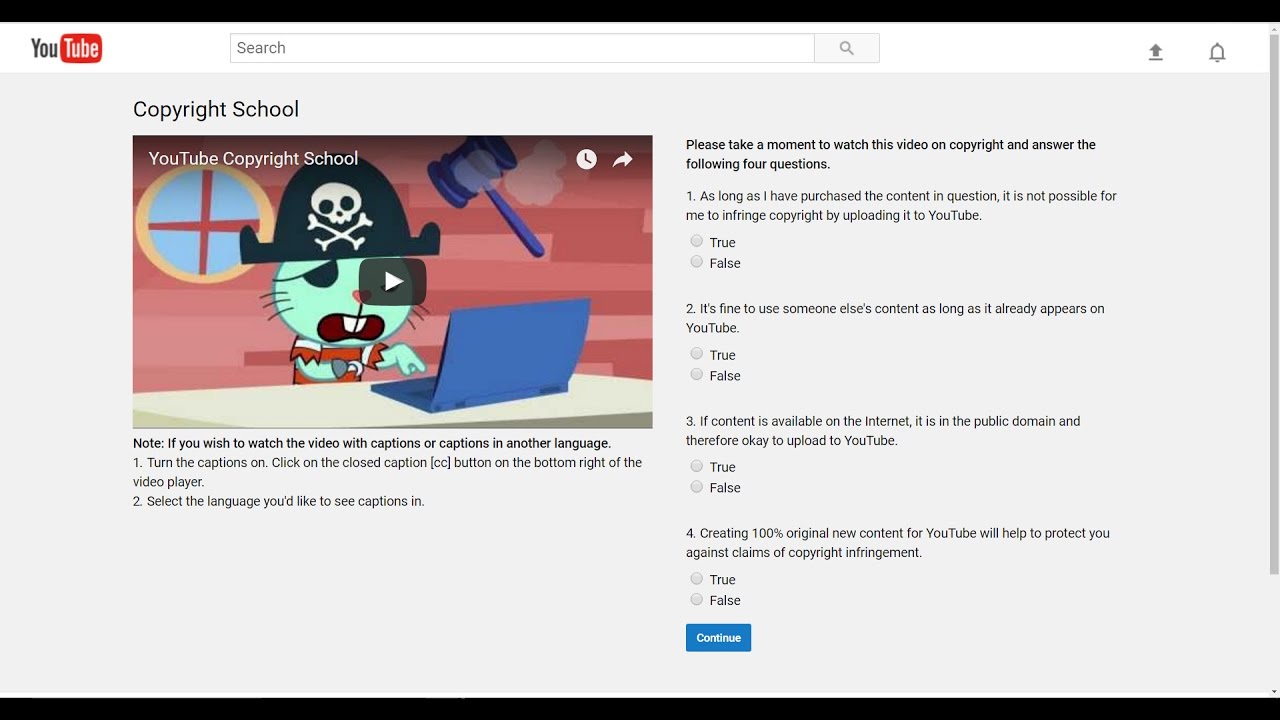Click question 3 text about public domain

coord(883,431)
